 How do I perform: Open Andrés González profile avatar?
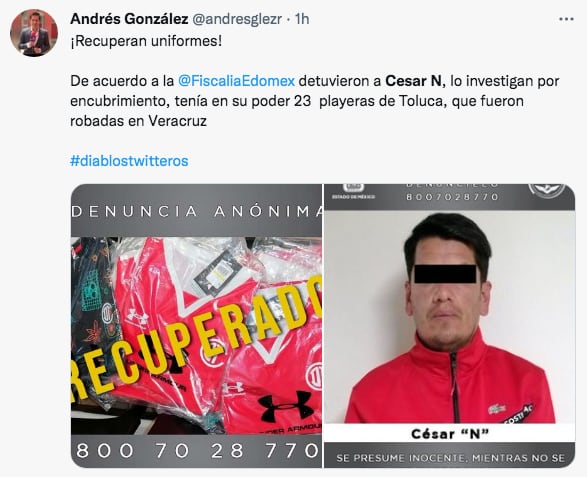point(34,33)
